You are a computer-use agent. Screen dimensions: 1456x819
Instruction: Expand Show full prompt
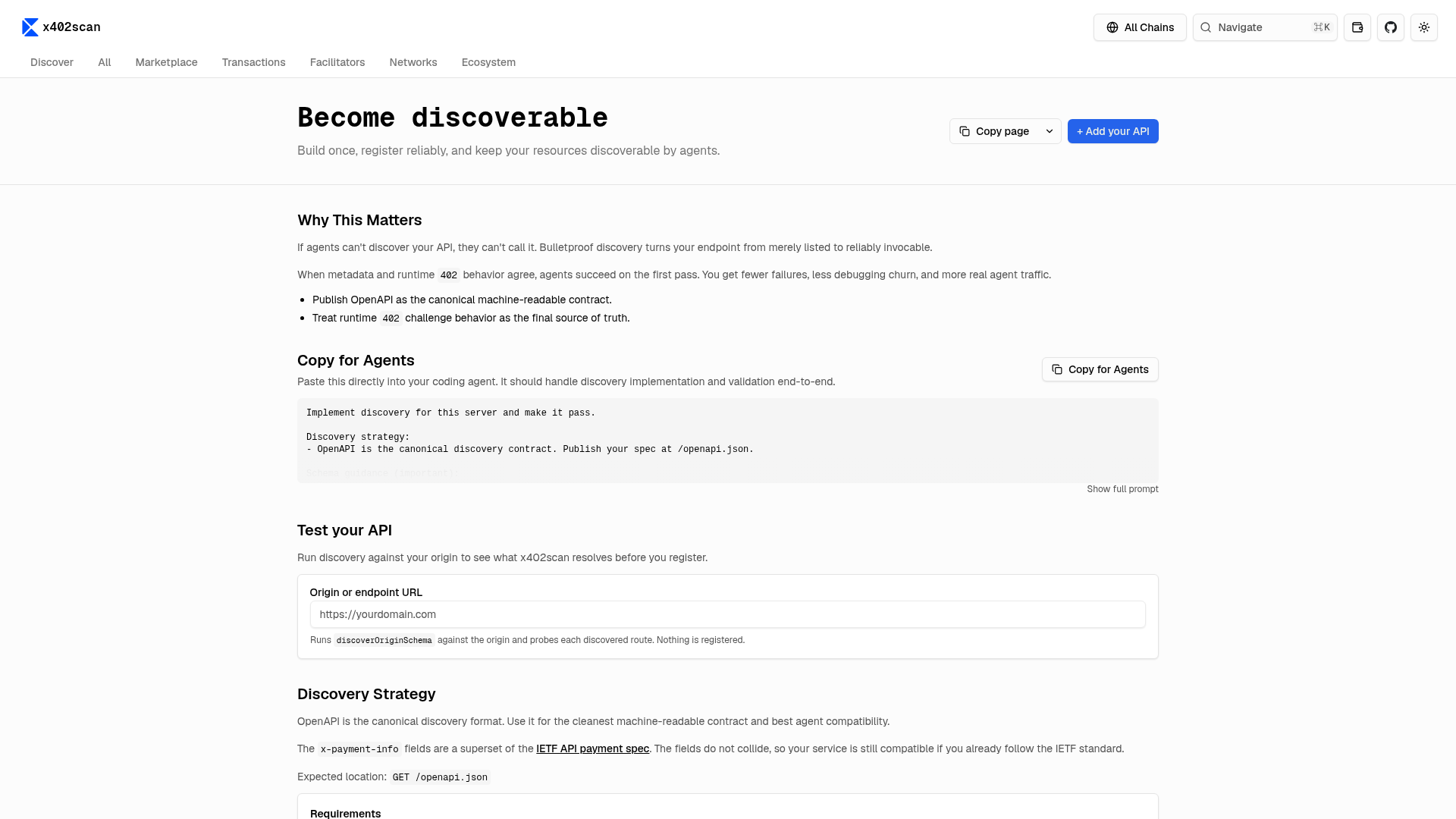coord(1122,489)
